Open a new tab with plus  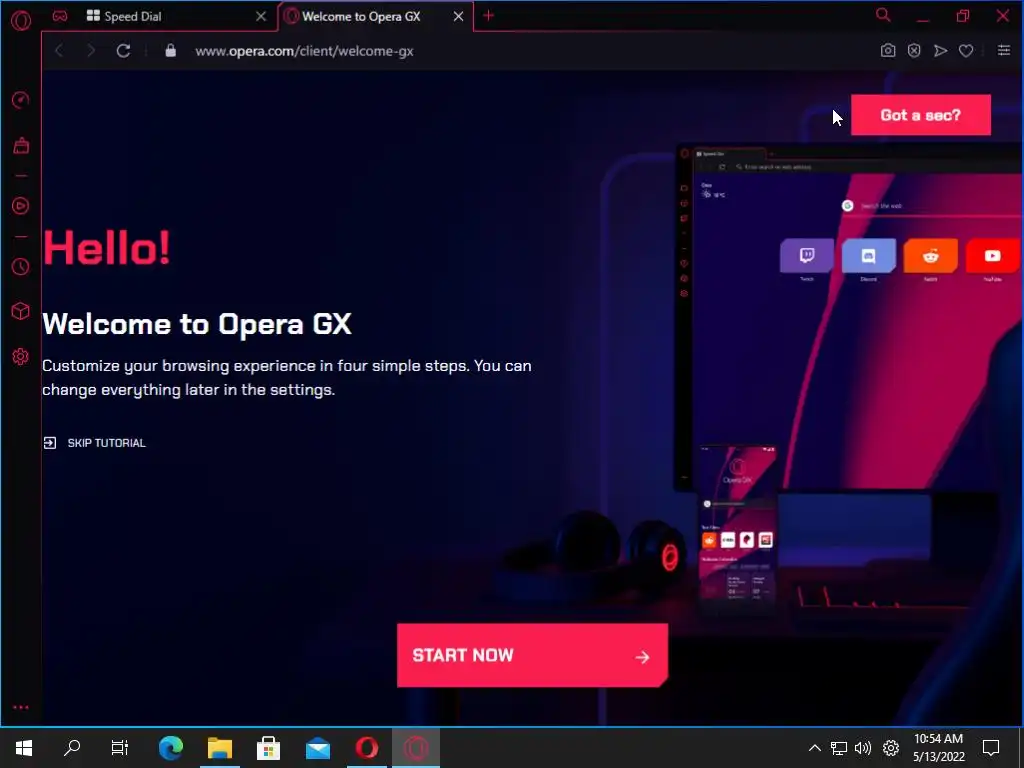(488, 16)
